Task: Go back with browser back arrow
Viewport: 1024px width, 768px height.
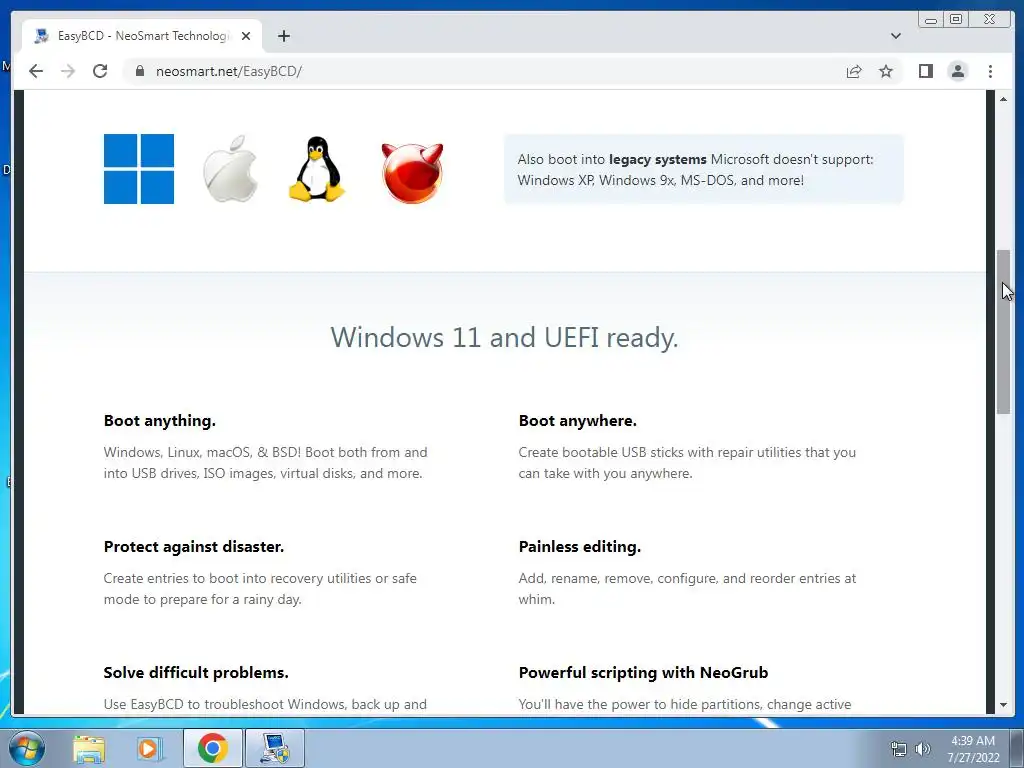Action: pos(36,71)
